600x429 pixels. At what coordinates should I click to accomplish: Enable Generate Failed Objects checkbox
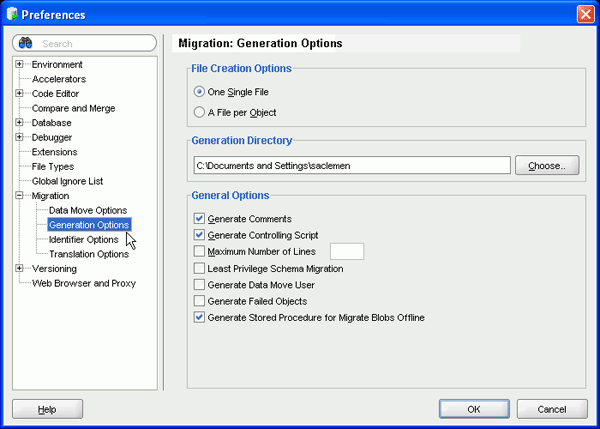(x=200, y=301)
